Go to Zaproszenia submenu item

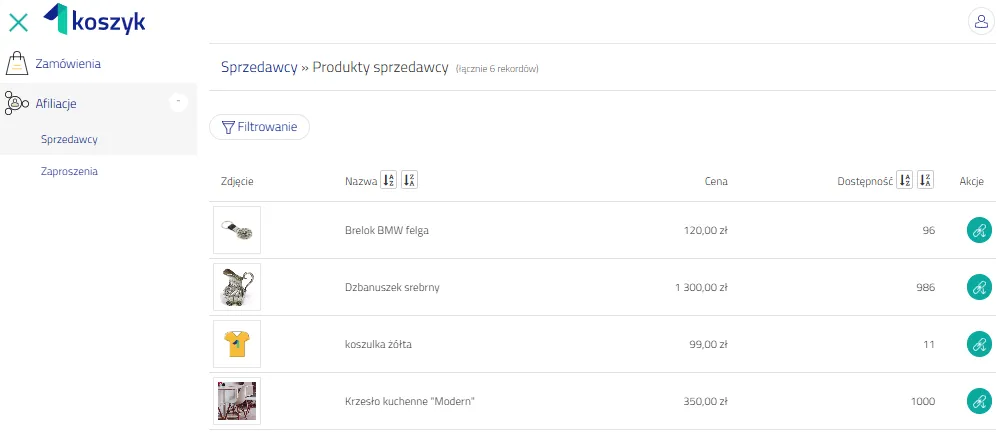click(69, 171)
